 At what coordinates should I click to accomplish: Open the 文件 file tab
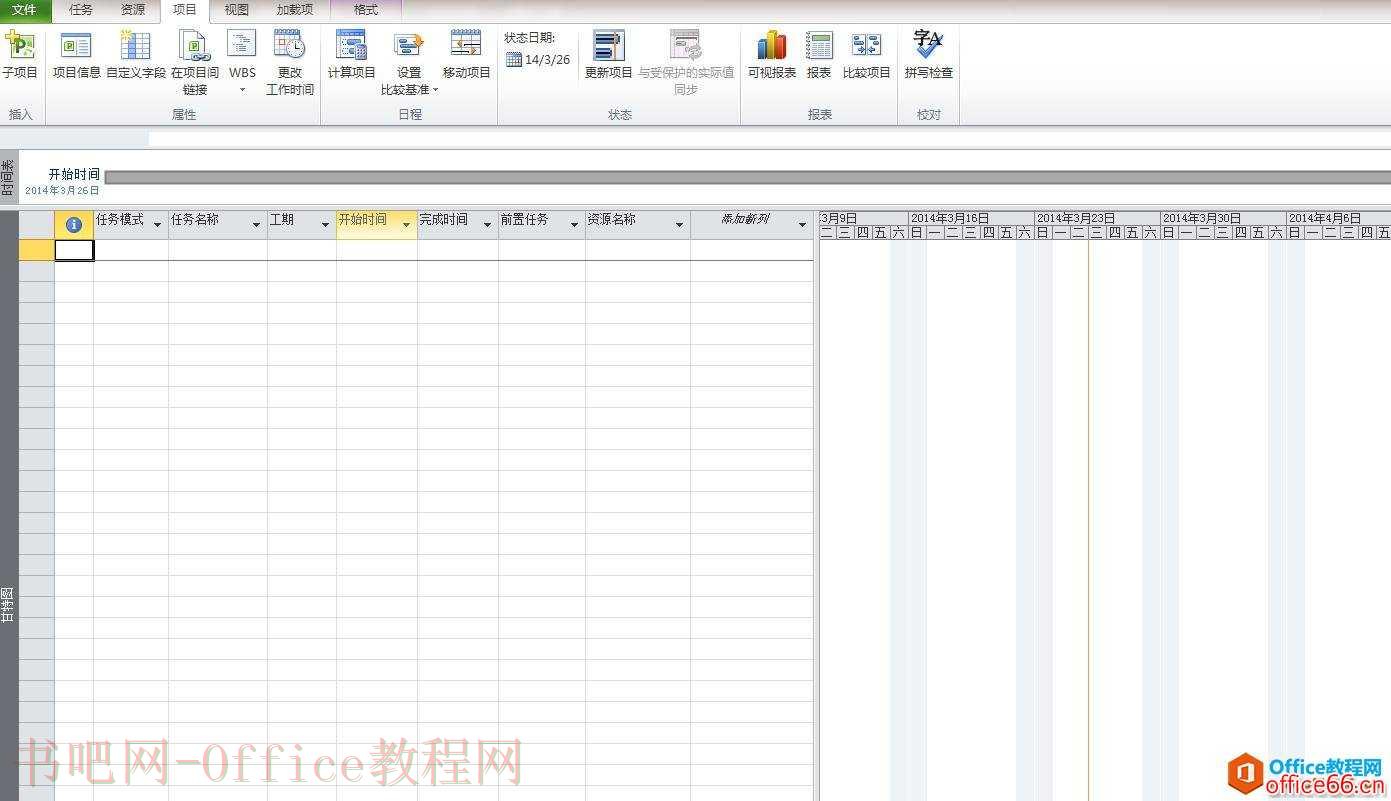(x=25, y=10)
